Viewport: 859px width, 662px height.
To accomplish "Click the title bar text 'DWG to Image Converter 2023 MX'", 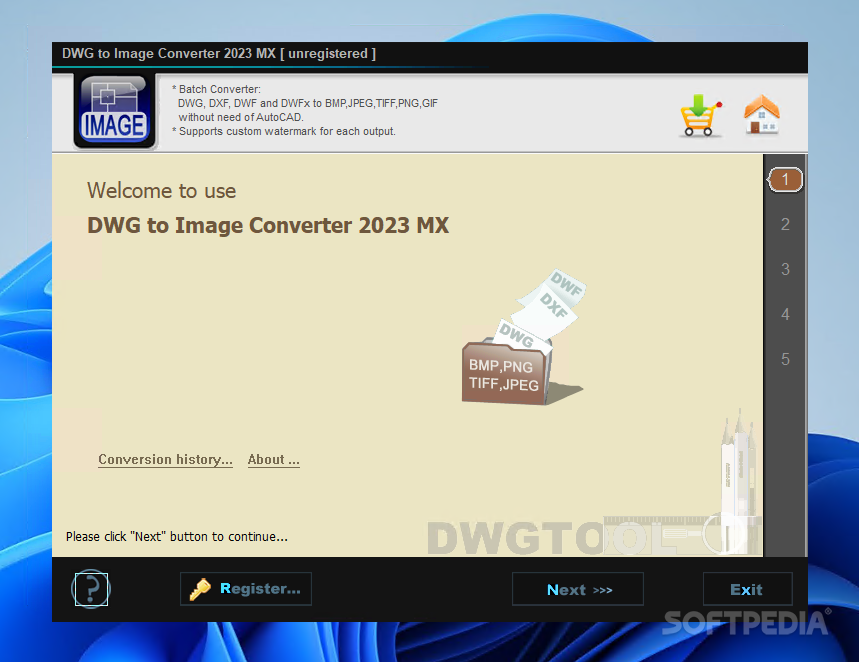I will tap(169, 54).
